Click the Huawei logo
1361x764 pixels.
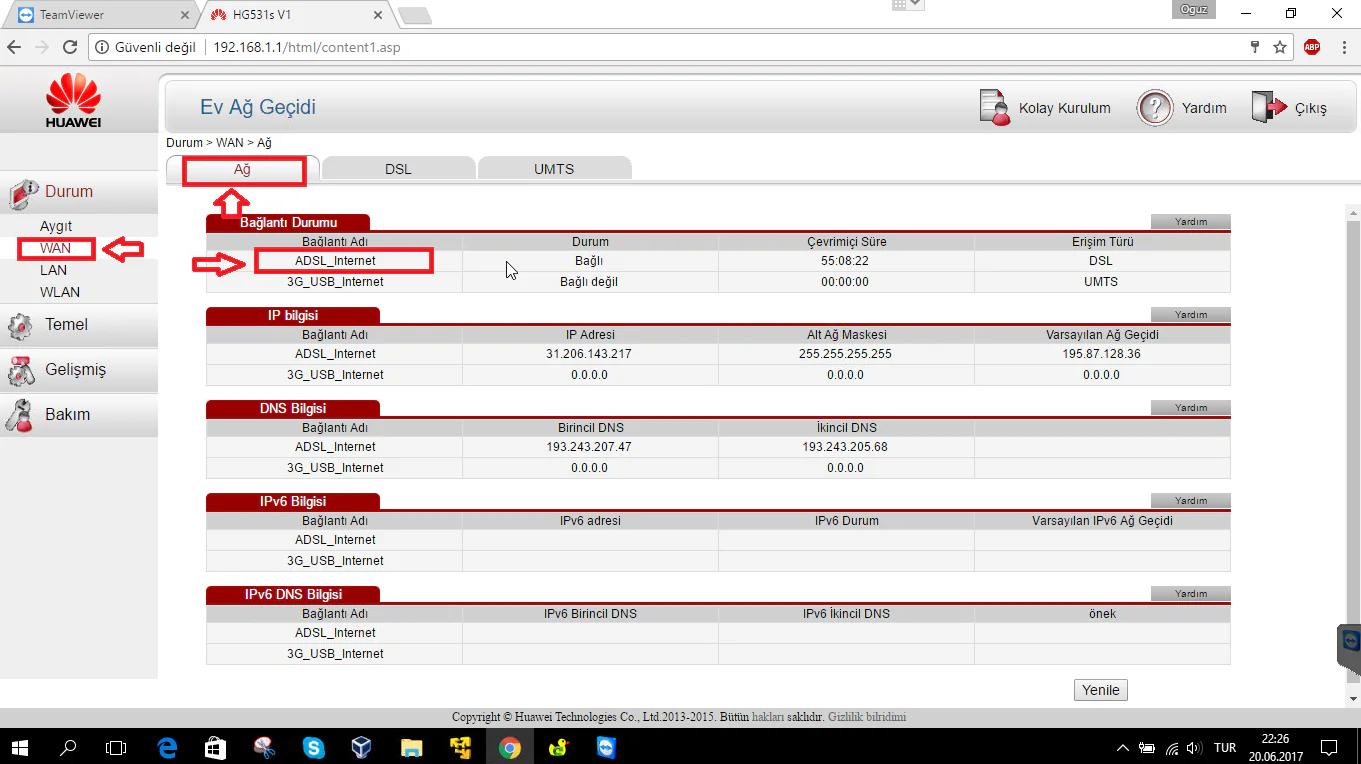click(73, 101)
